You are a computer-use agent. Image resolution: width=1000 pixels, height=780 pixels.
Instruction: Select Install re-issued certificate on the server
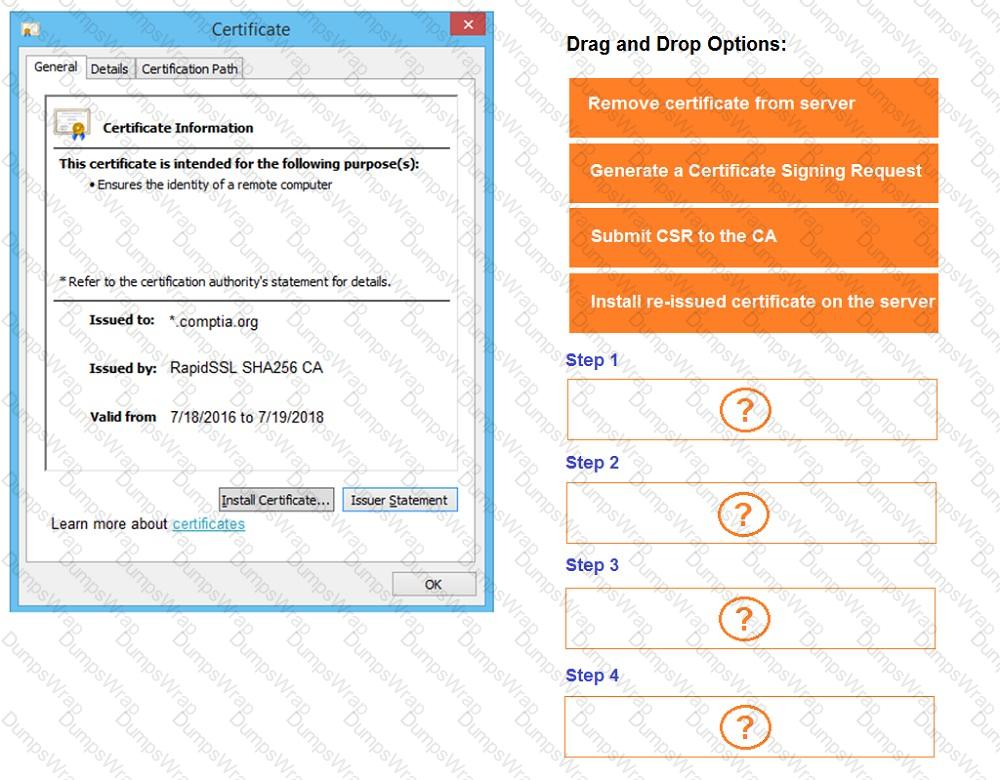(753, 304)
